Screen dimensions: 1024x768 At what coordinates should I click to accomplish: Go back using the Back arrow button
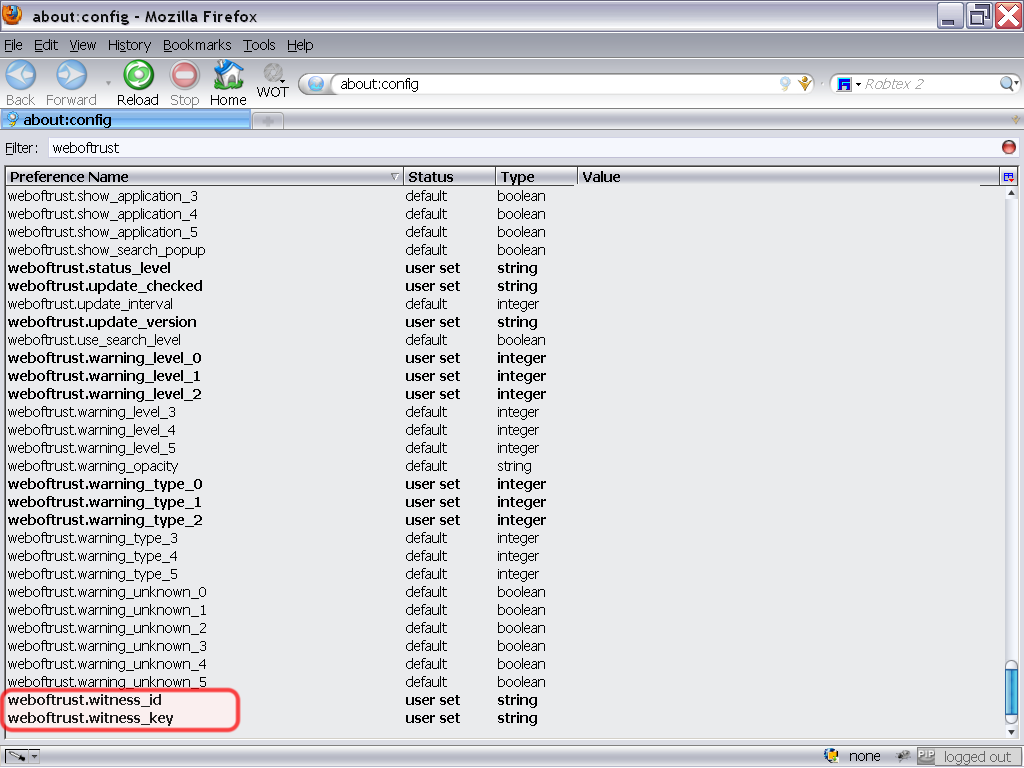click(20, 76)
